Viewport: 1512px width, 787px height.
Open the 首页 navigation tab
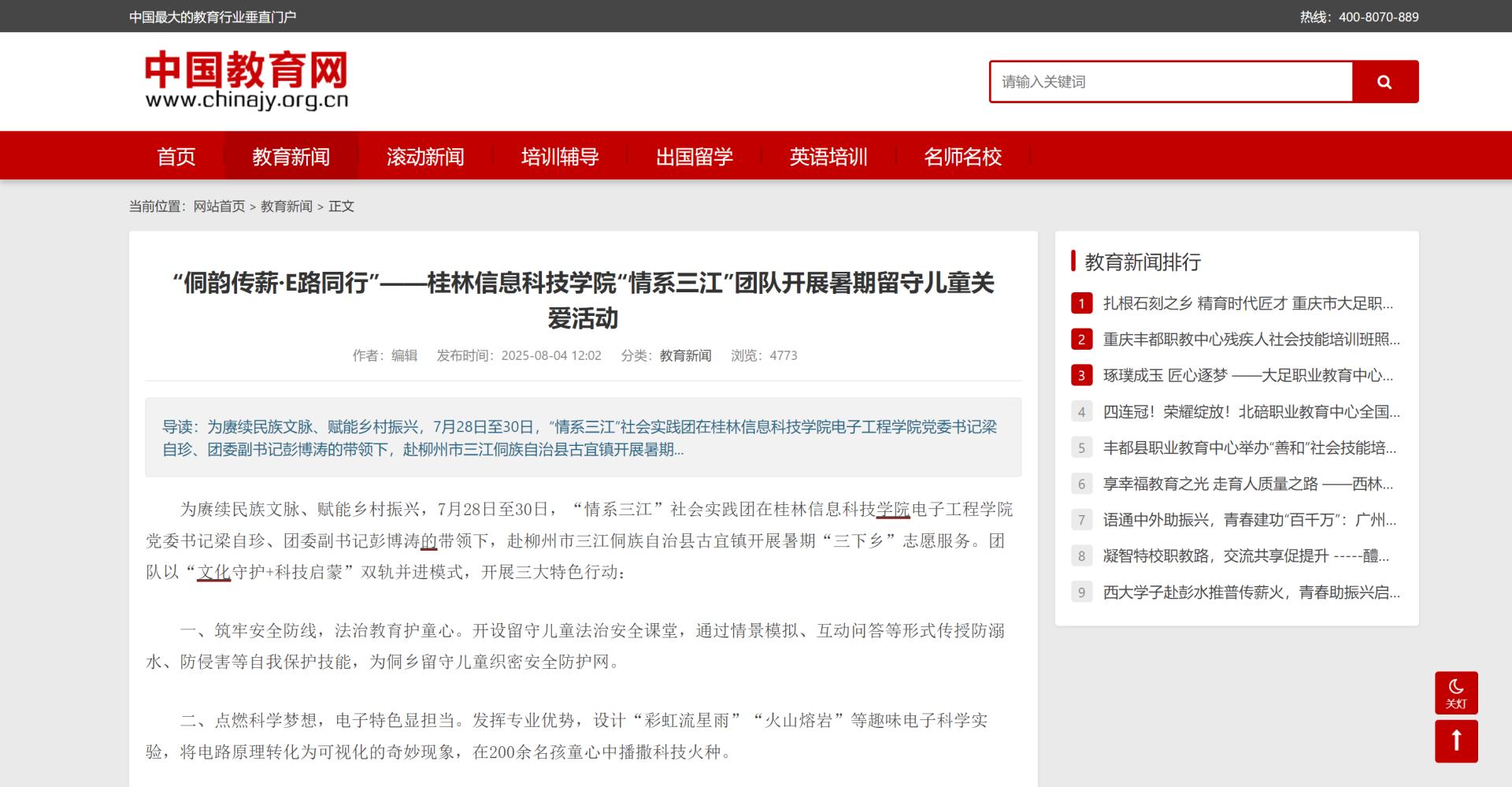tap(176, 157)
